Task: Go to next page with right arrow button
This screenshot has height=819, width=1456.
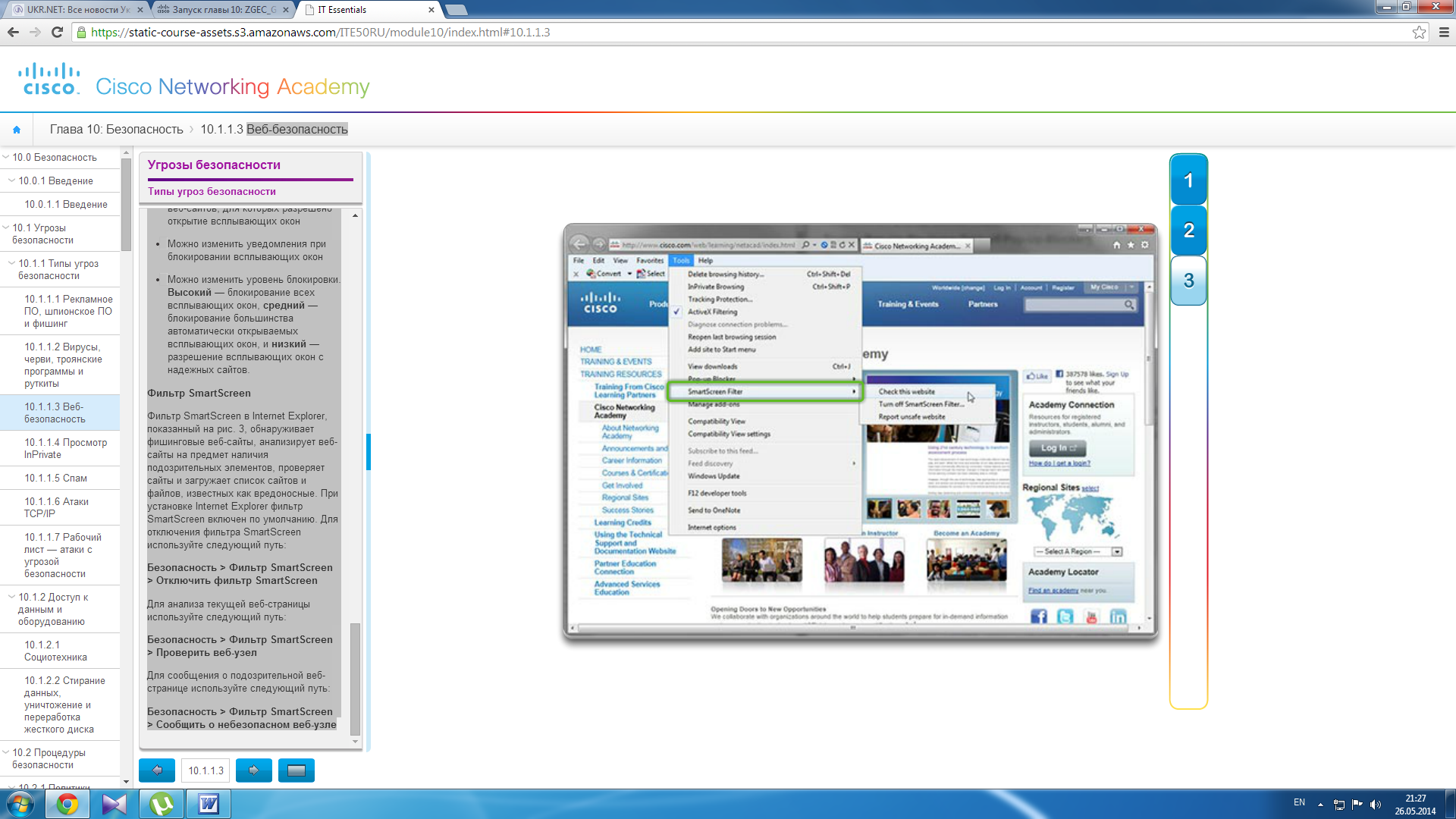Action: pyautogui.click(x=254, y=770)
